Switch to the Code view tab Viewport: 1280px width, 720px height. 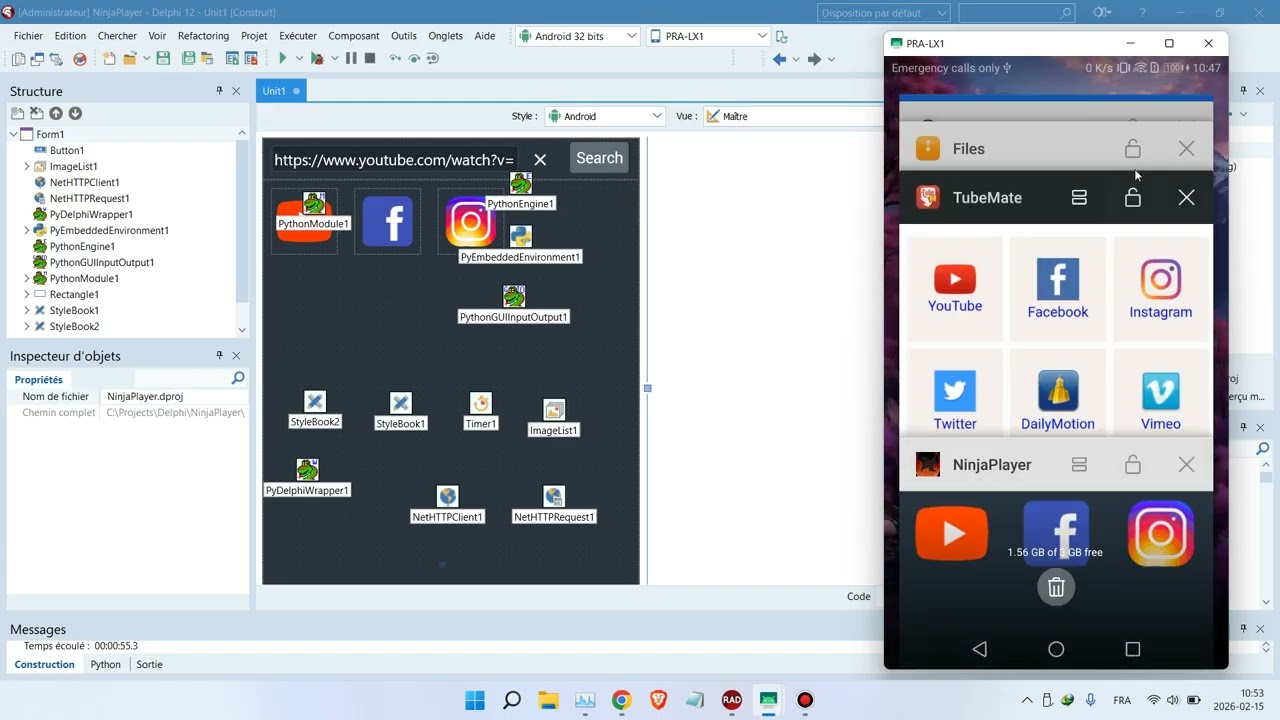859,596
